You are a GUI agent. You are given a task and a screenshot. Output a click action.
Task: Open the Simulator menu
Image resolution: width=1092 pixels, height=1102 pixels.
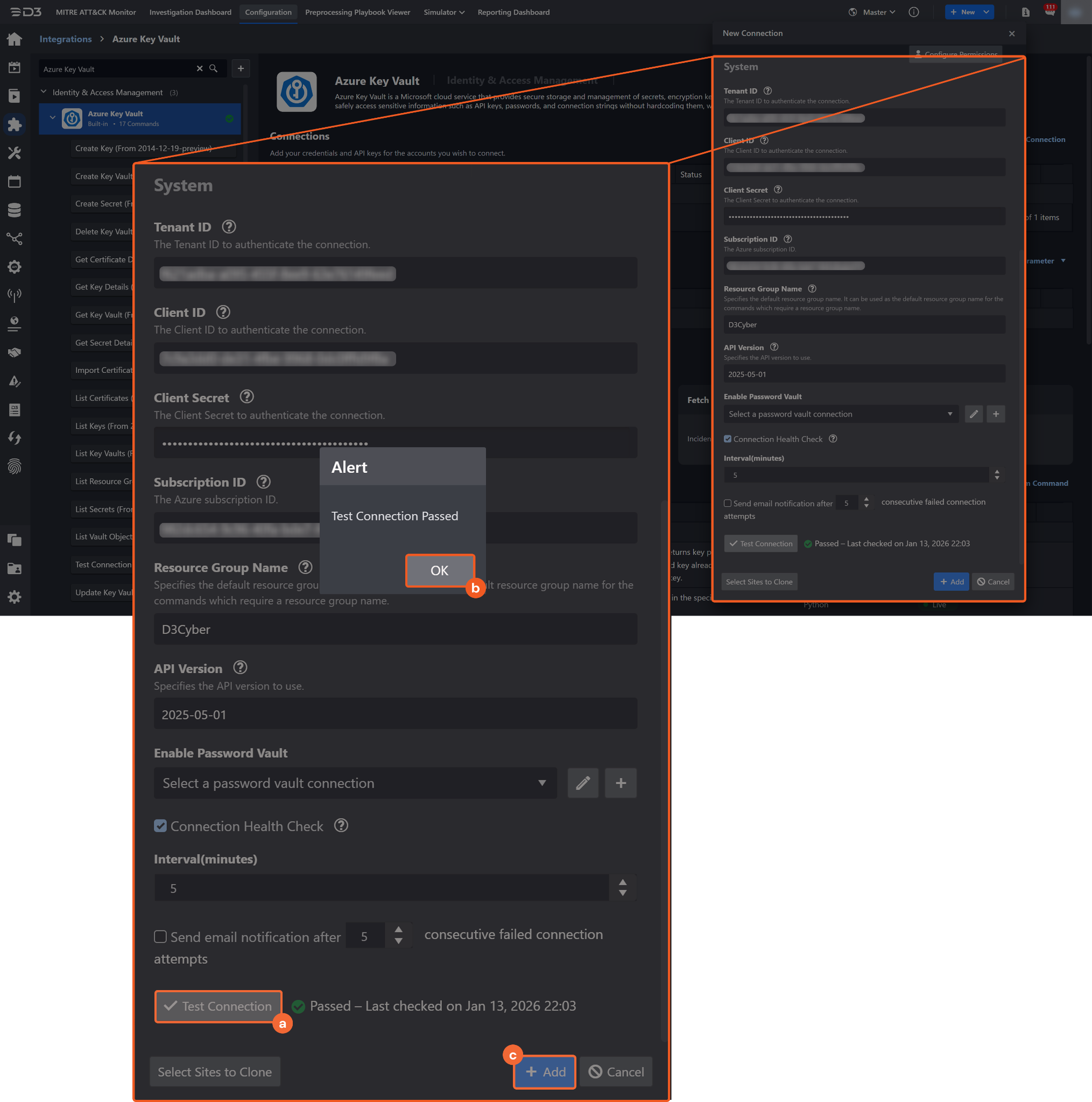[x=443, y=12]
